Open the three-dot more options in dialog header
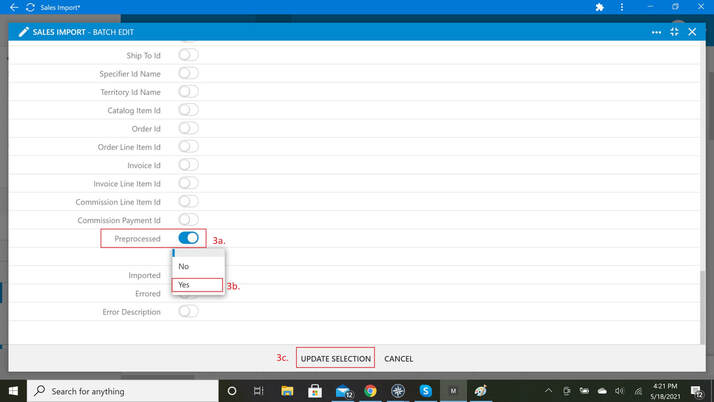 (x=656, y=32)
